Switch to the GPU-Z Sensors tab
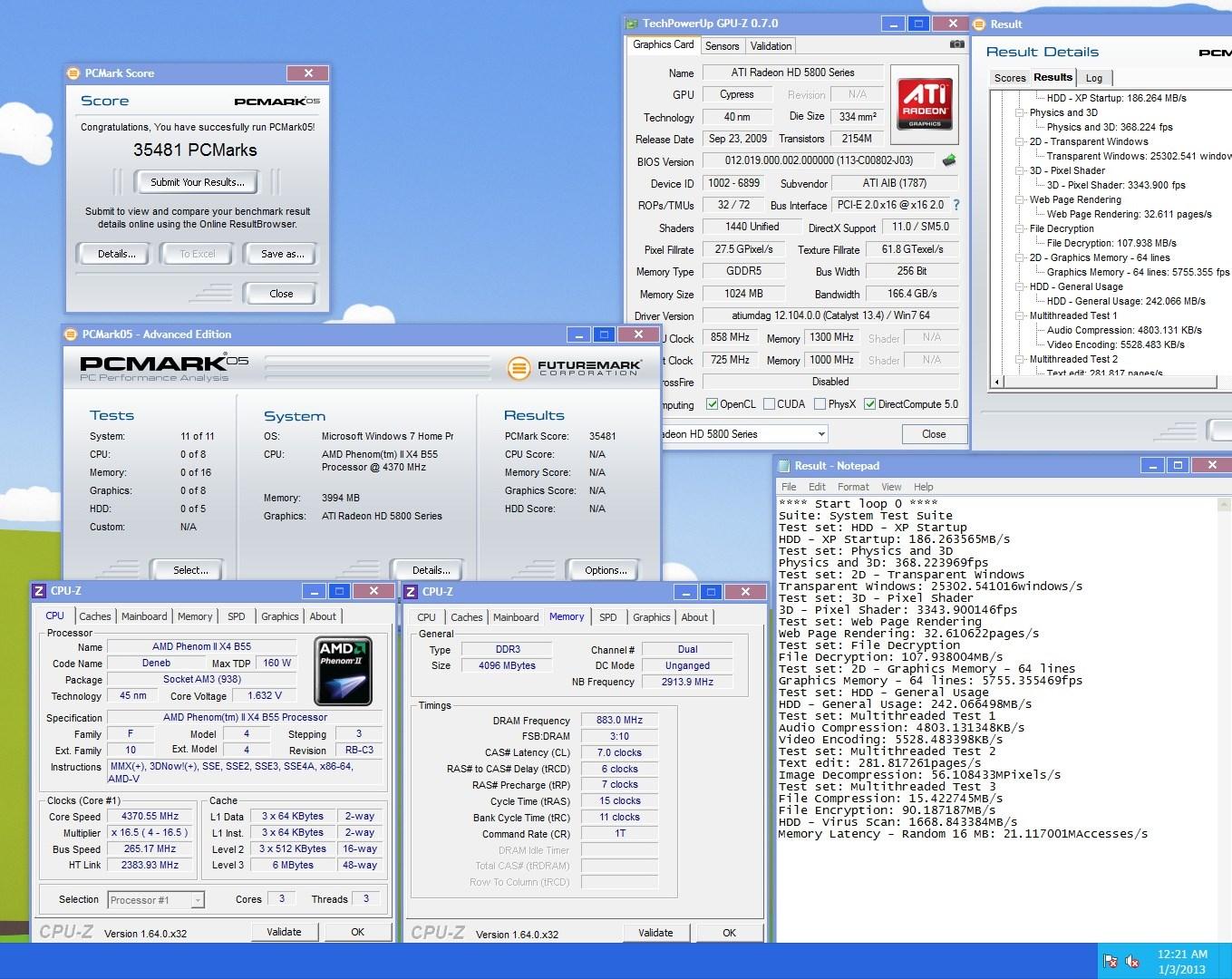 click(x=722, y=46)
